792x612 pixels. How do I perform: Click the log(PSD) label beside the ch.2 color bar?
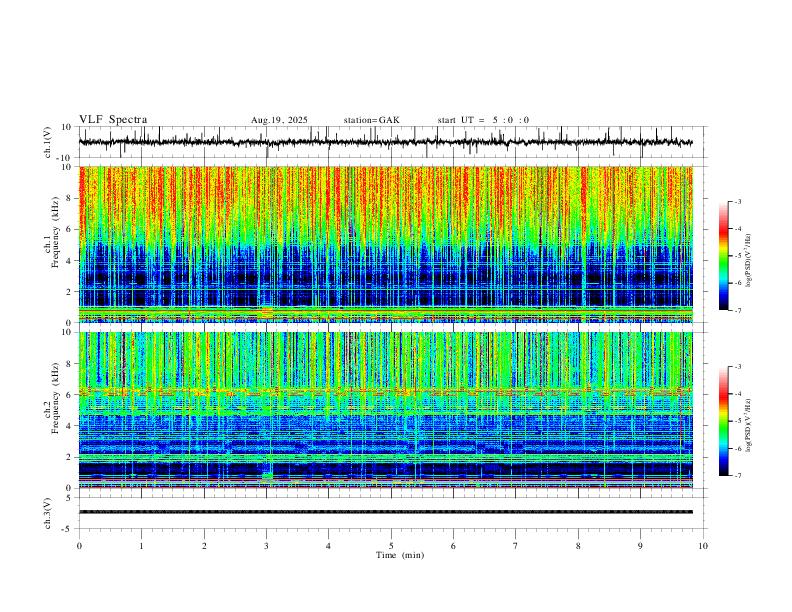[749, 426]
